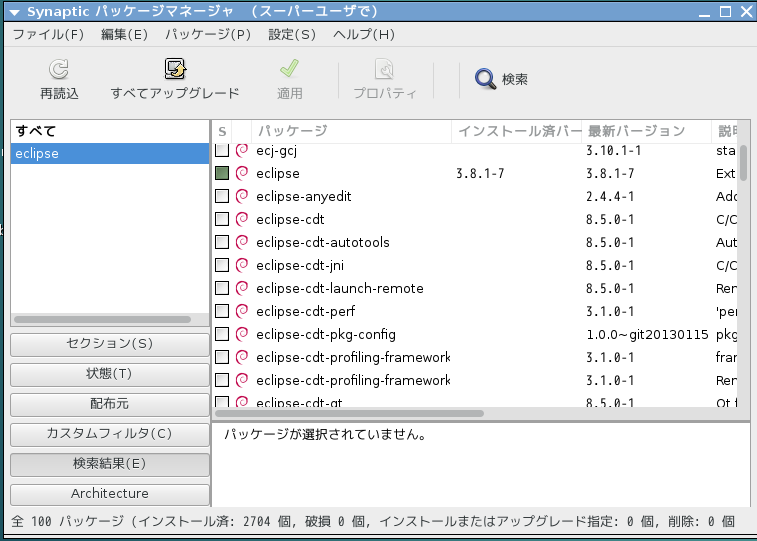Click the Upgrade All (すべてアップグレード) icon
The height and width of the screenshot is (541, 757).
click(x=175, y=69)
